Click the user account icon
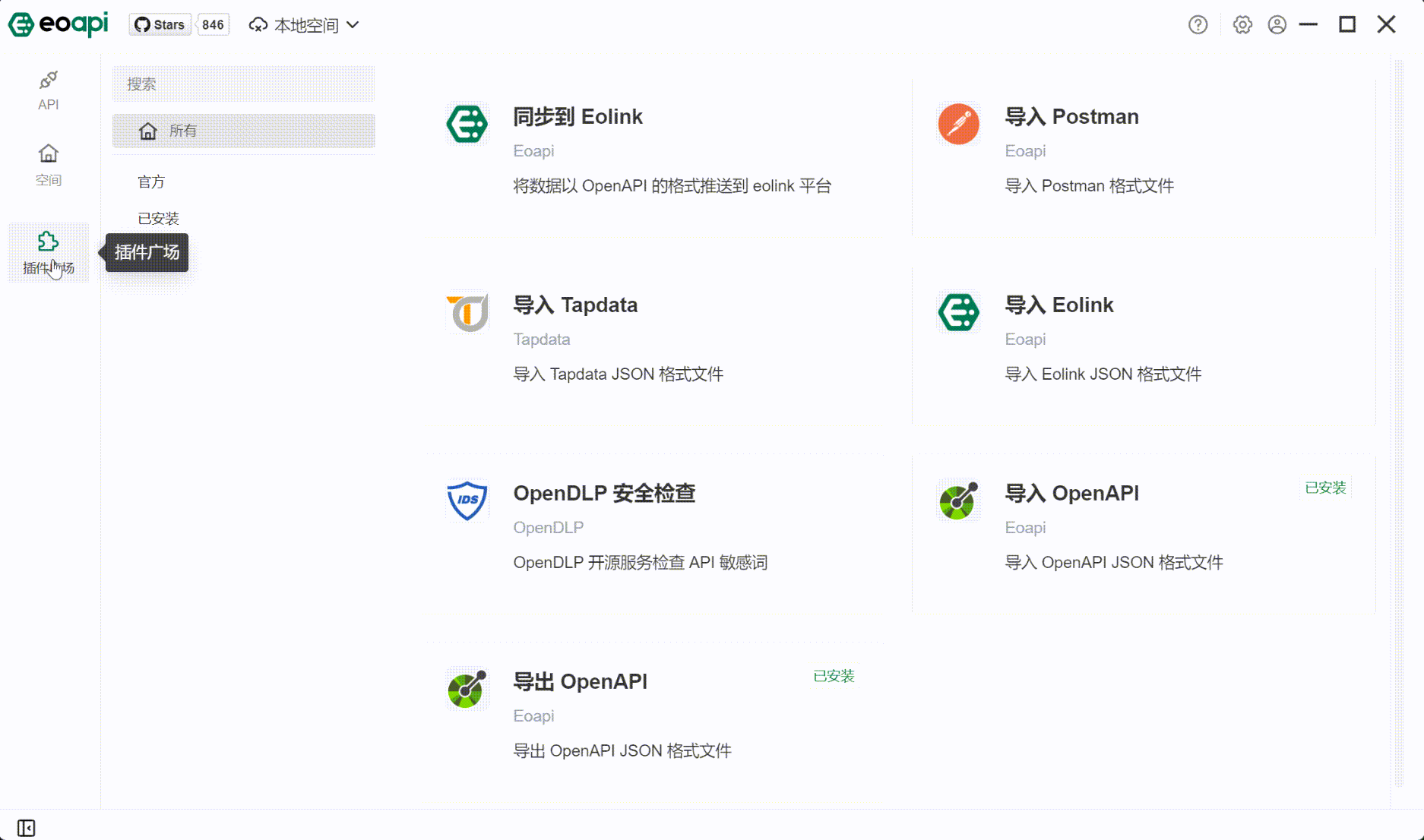 coord(1277,24)
